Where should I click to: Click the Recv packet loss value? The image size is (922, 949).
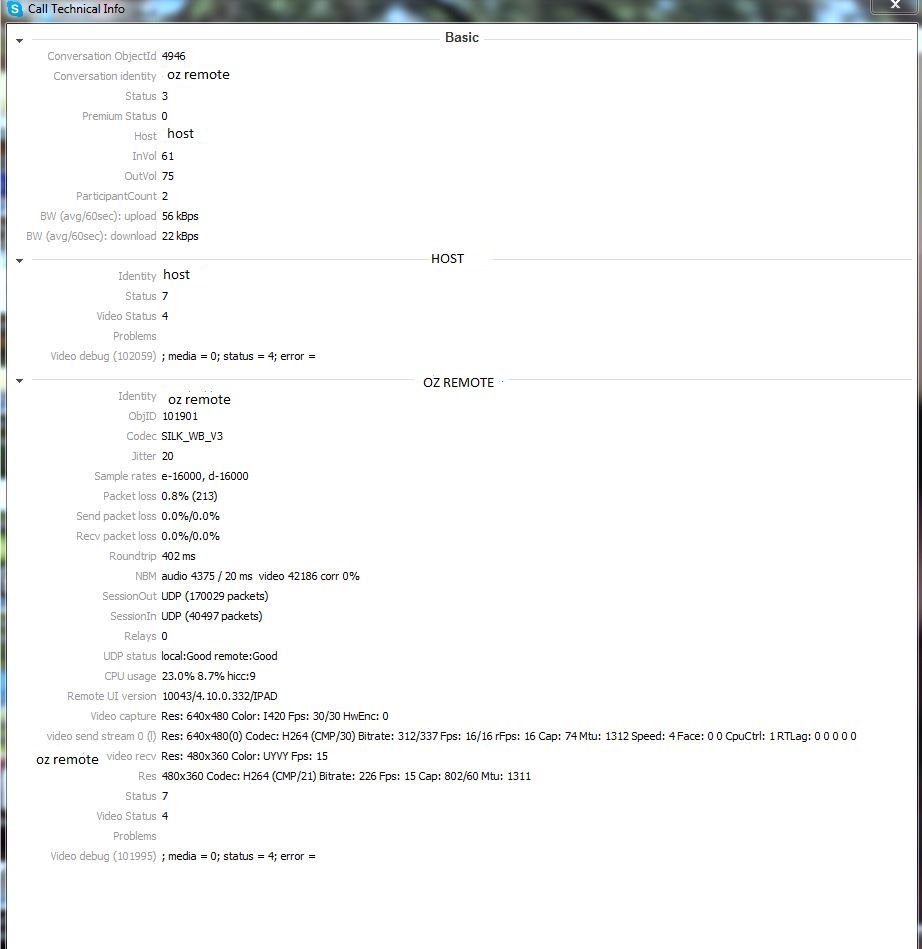[x=190, y=536]
